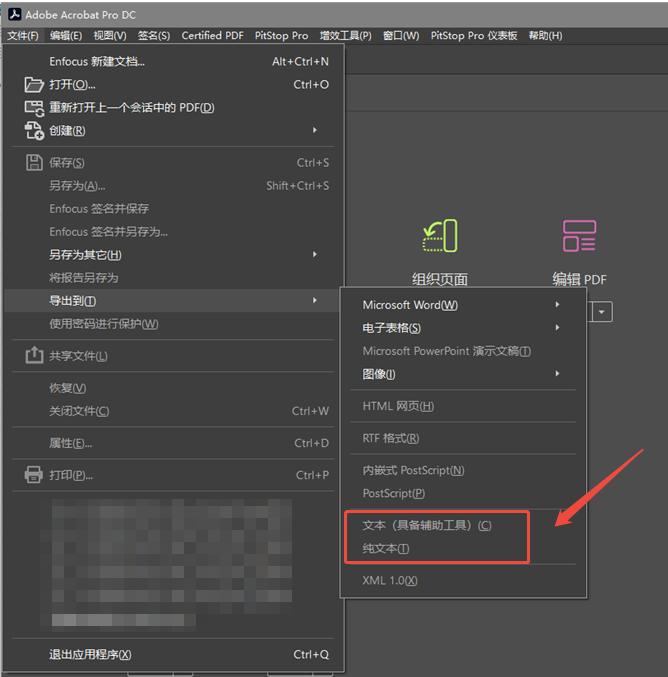Image resolution: width=668 pixels, height=677 pixels.
Task: Choose 将报告另存为 menu entry
Action: 173,278
